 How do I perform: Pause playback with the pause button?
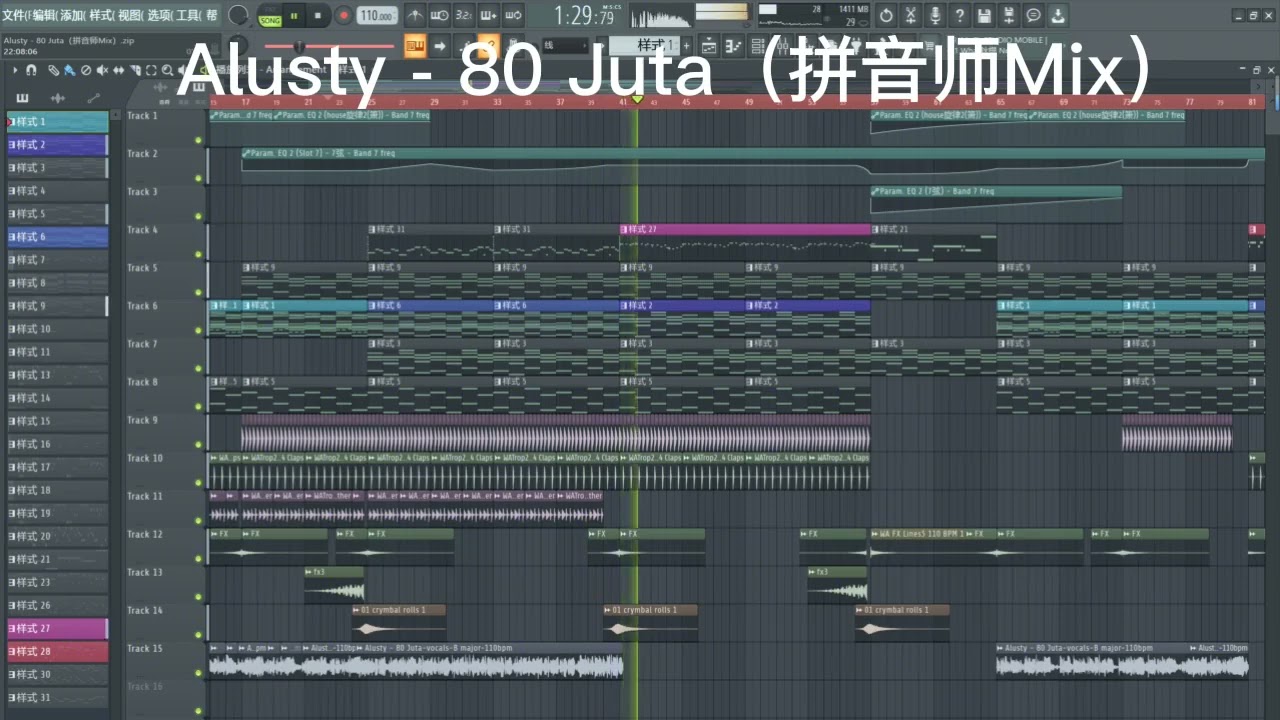(x=295, y=16)
